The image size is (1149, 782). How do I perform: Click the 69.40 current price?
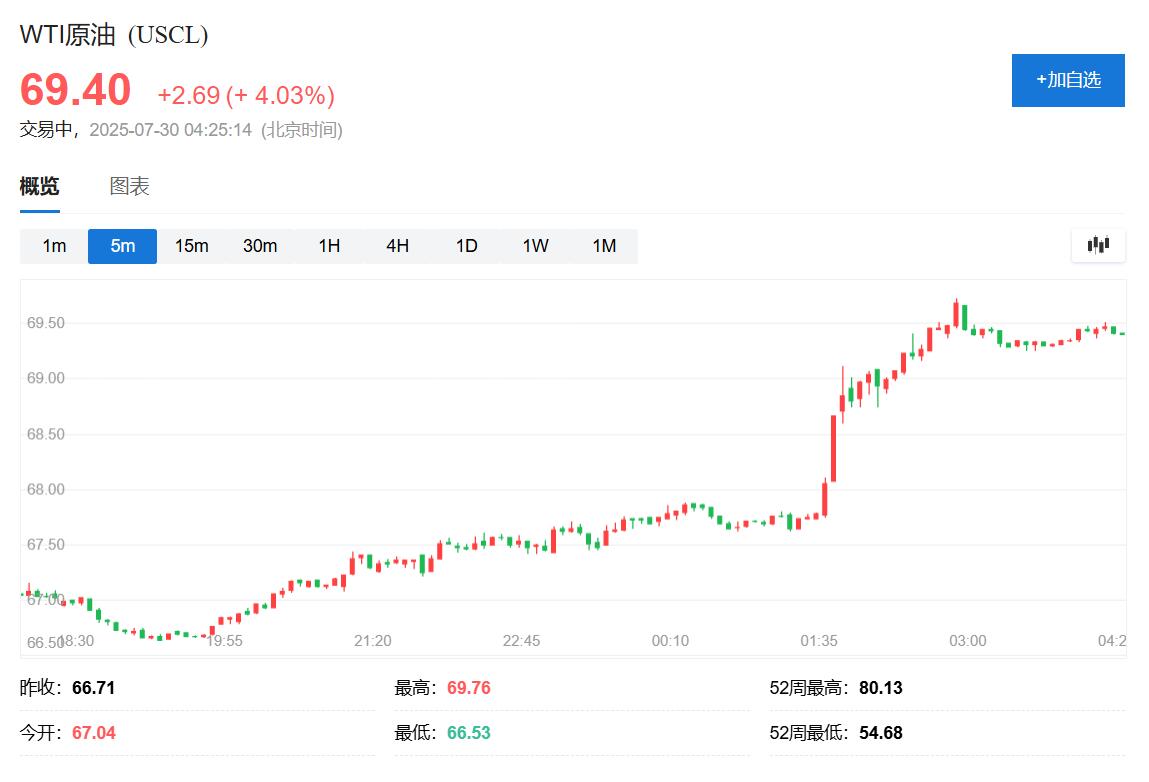pos(76,90)
